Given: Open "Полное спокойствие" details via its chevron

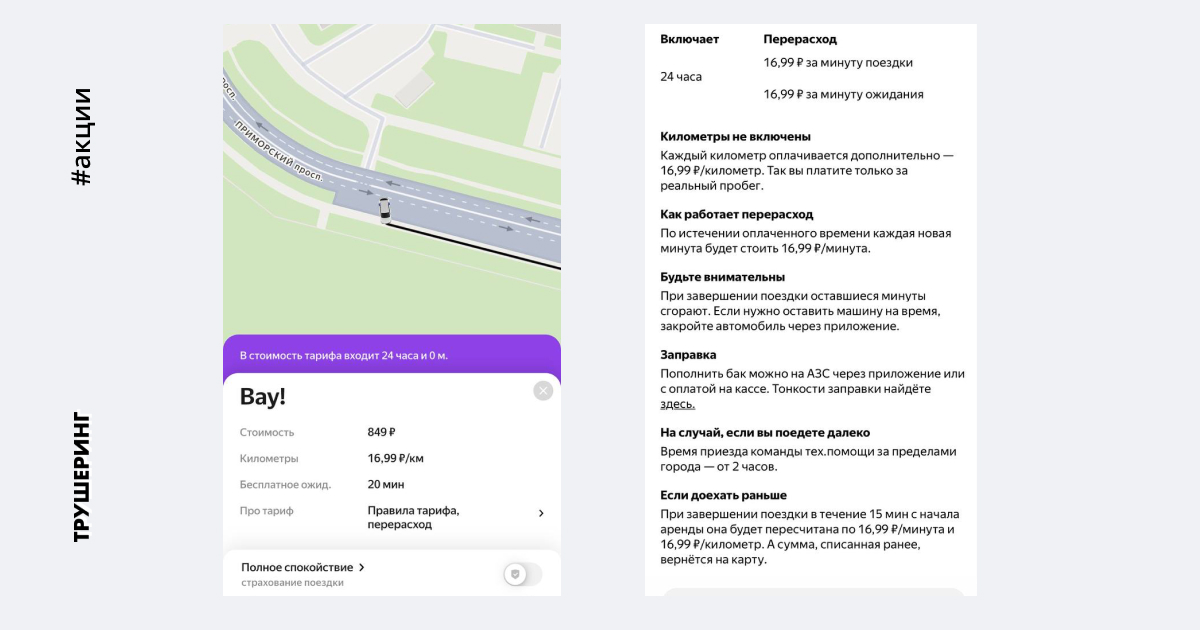Looking at the screenshot, I should click(x=362, y=567).
